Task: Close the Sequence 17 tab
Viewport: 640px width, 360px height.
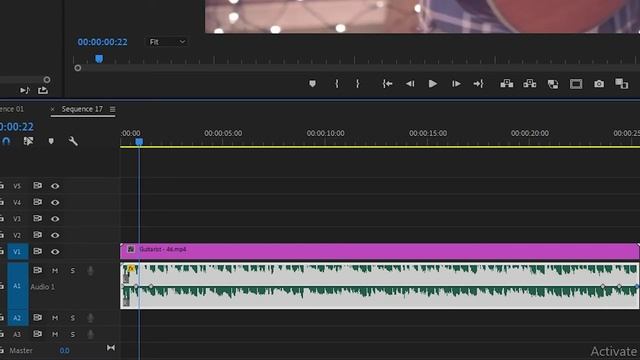Action: click(x=52, y=109)
